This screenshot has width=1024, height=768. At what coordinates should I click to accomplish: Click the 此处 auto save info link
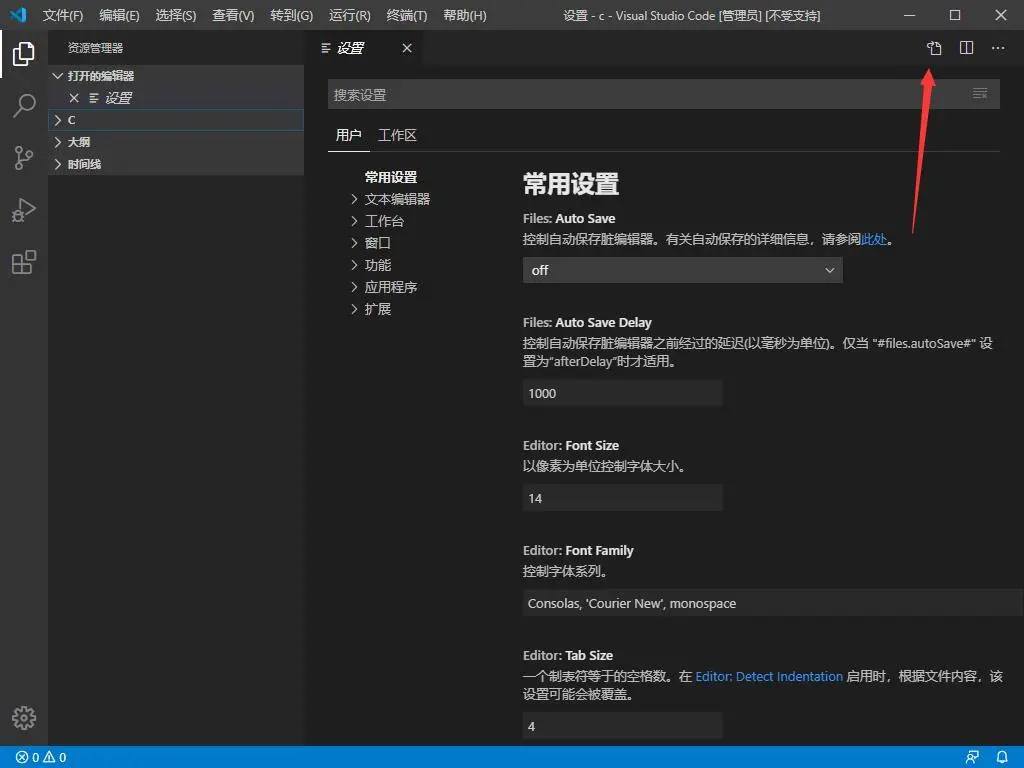874,240
